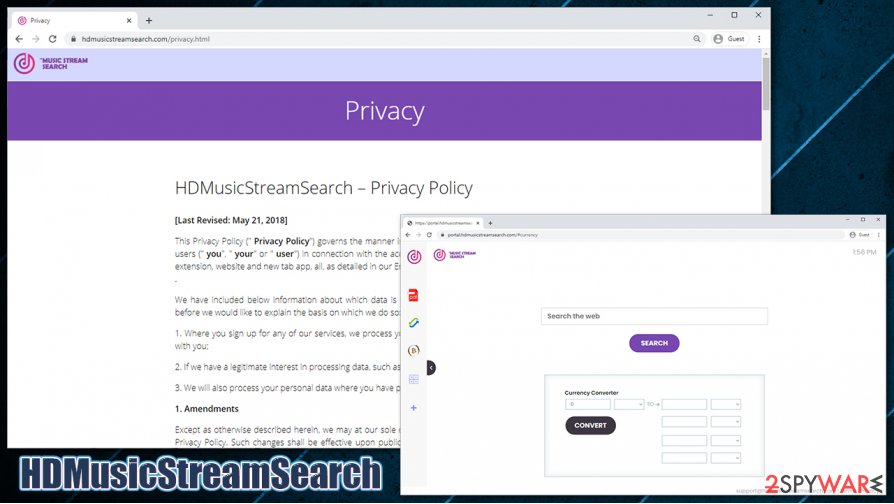Viewport: 894px width, 504px height.
Task: Open the bitcoin coin sidebar icon
Action: tap(413, 350)
